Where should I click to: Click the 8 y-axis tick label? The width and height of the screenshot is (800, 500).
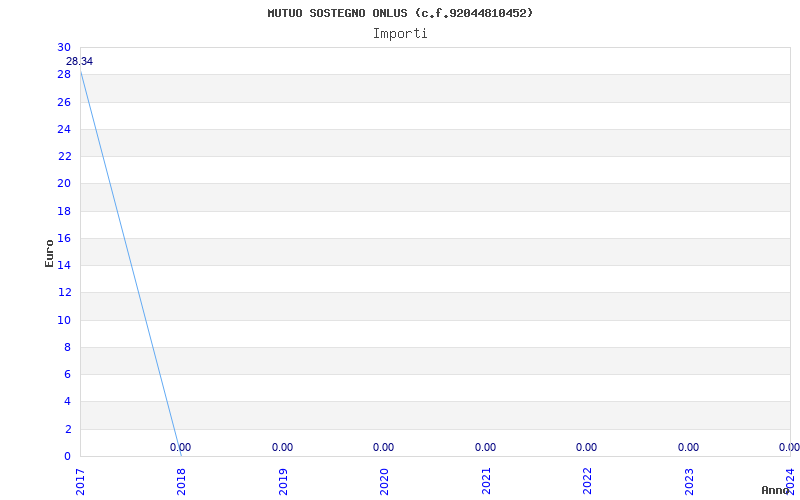67,347
